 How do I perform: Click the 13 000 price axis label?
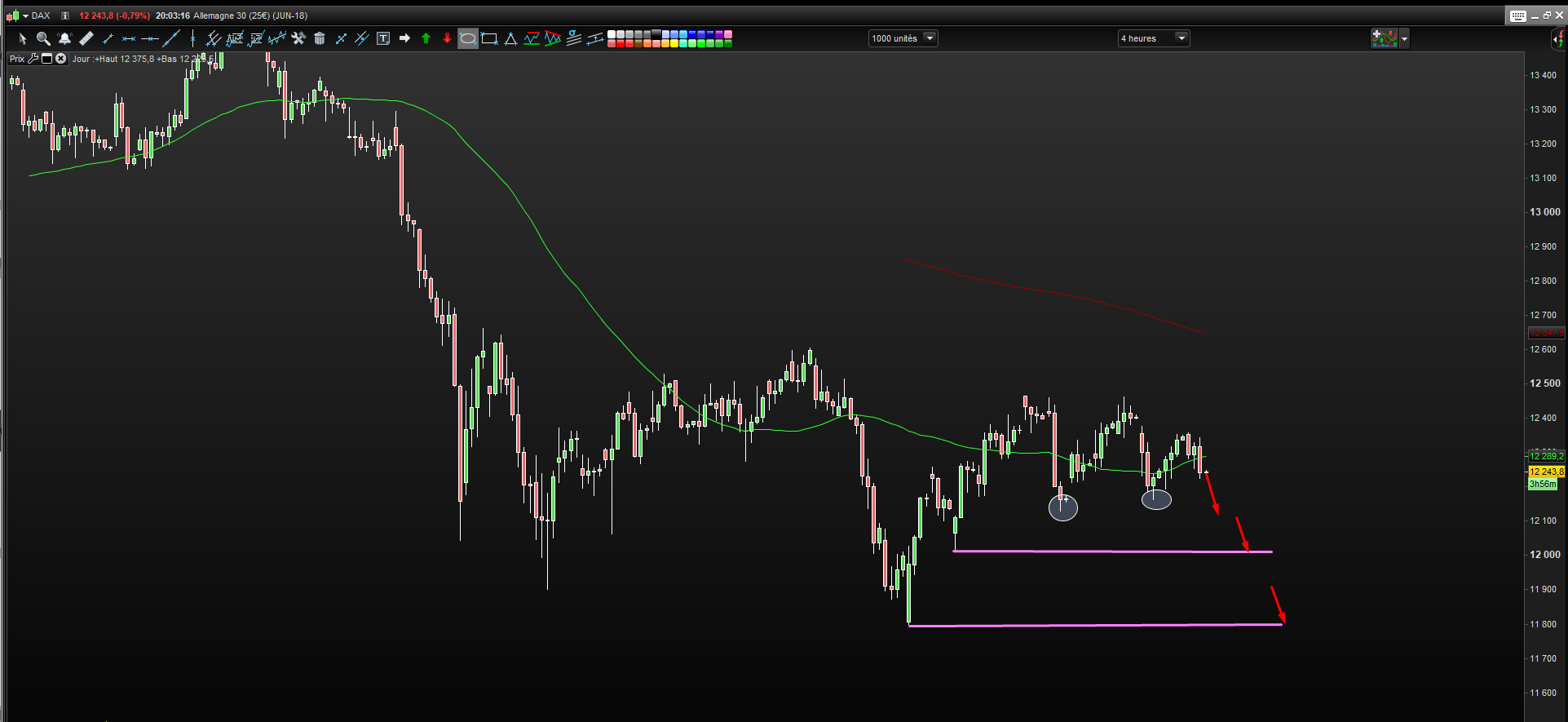[x=1545, y=212]
